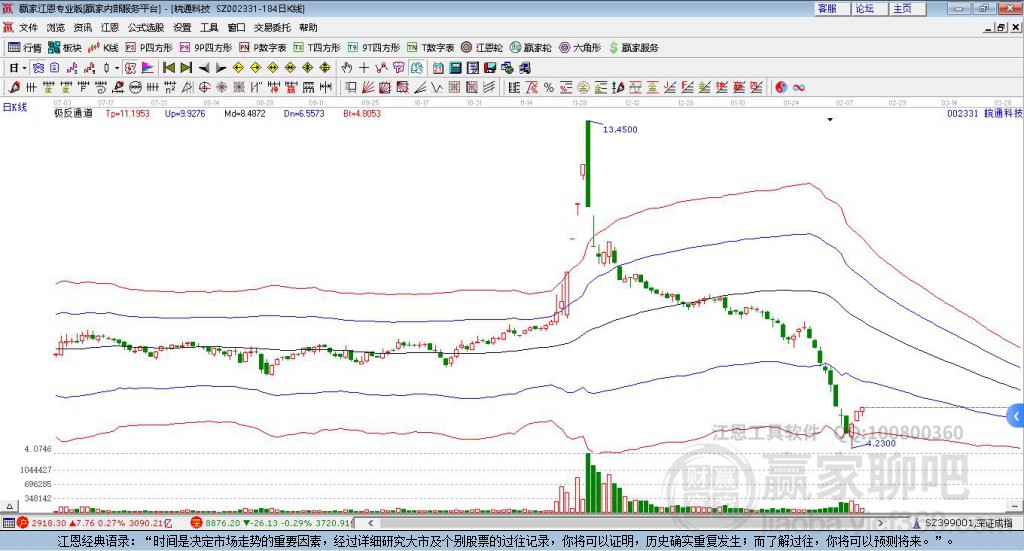The width and height of the screenshot is (1024, 551).
Task: Open the 六角形 hexagon tool
Action: (580, 48)
